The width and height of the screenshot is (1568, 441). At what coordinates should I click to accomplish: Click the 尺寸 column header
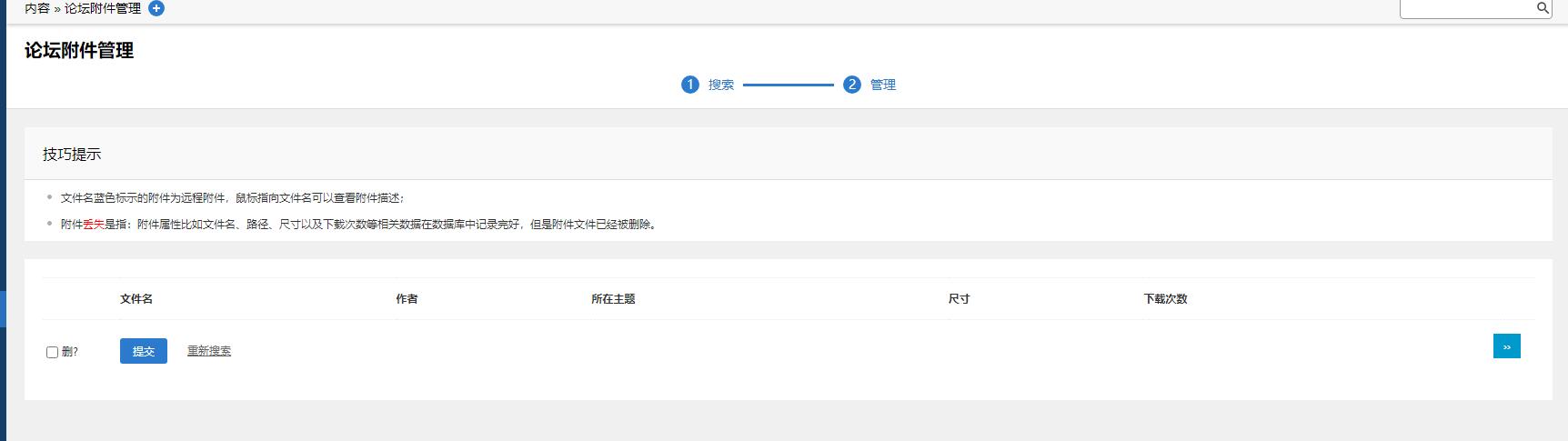pyautogui.click(x=959, y=299)
